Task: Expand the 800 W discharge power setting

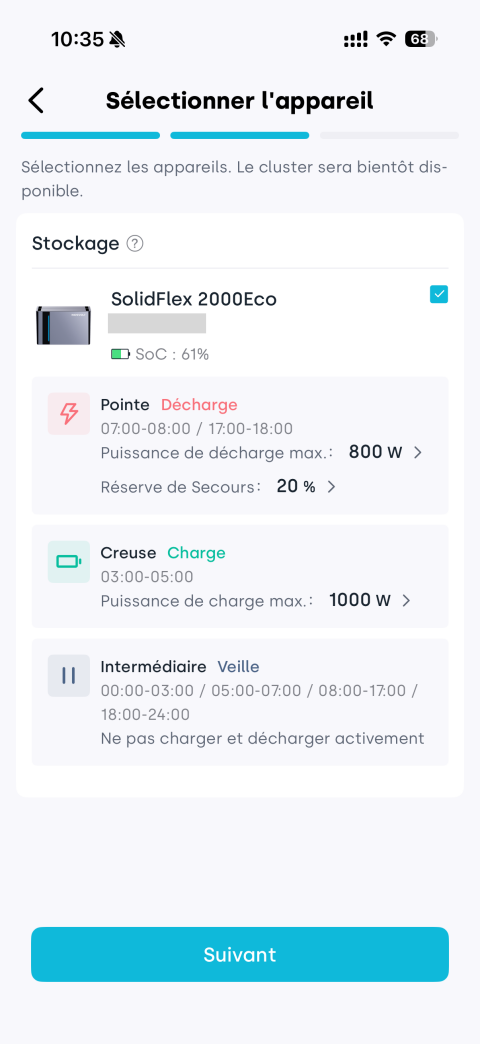Action: pyautogui.click(x=385, y=453)
